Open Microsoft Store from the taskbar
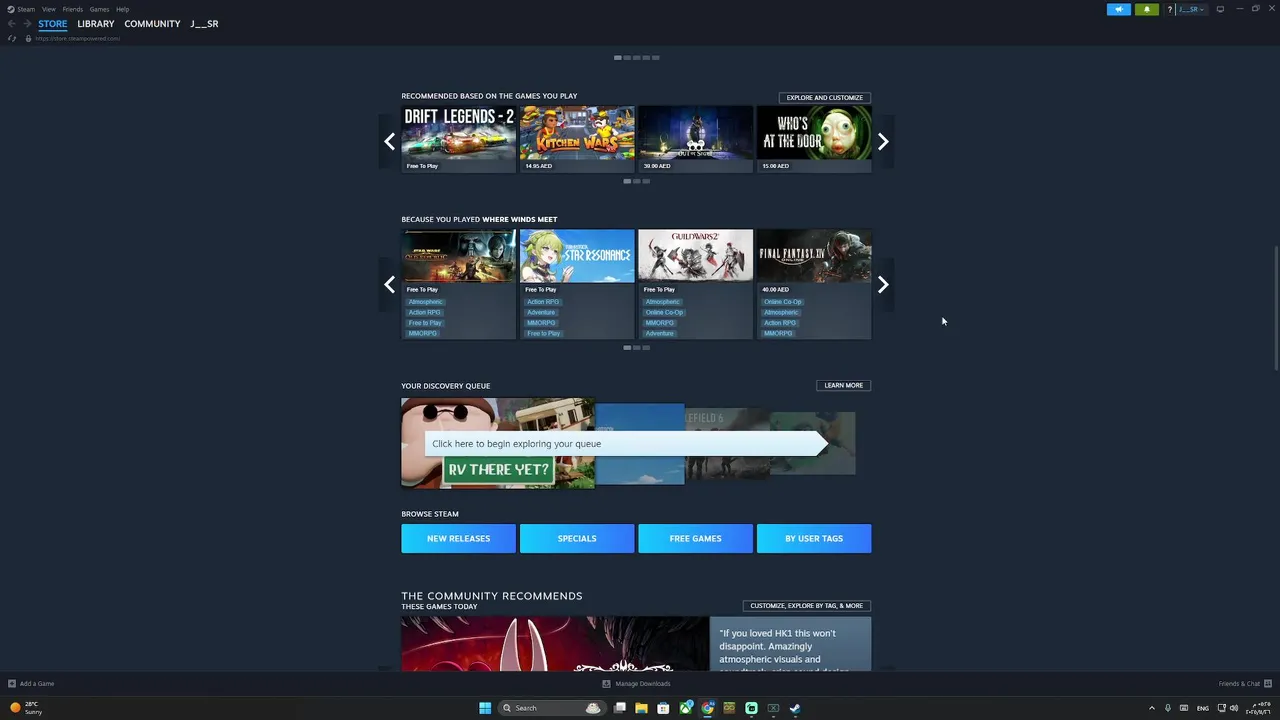The width and height of the screenshot is (1280, 720). coord(663,708)
